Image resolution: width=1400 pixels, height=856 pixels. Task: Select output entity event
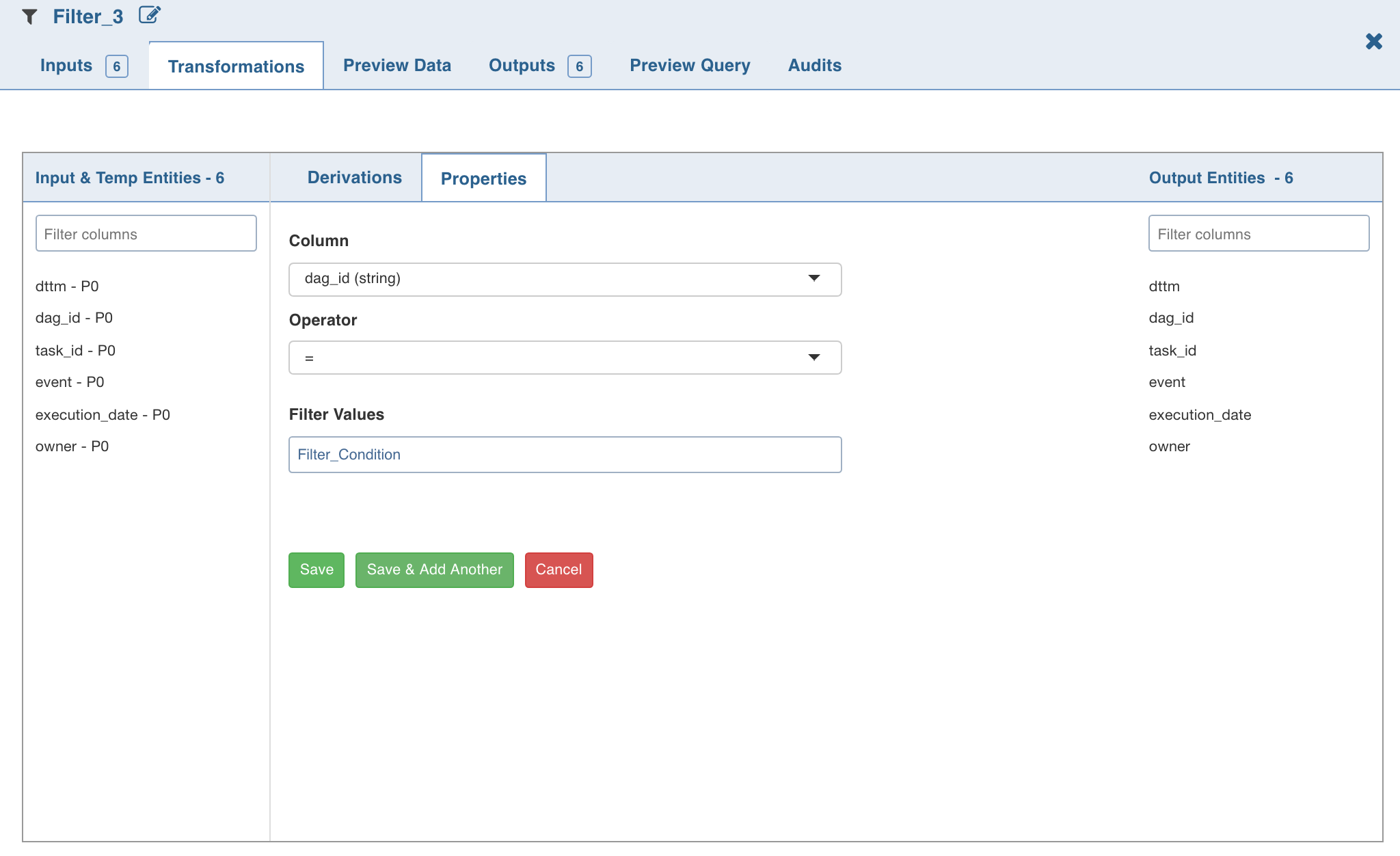click(x=1167, y=382)
